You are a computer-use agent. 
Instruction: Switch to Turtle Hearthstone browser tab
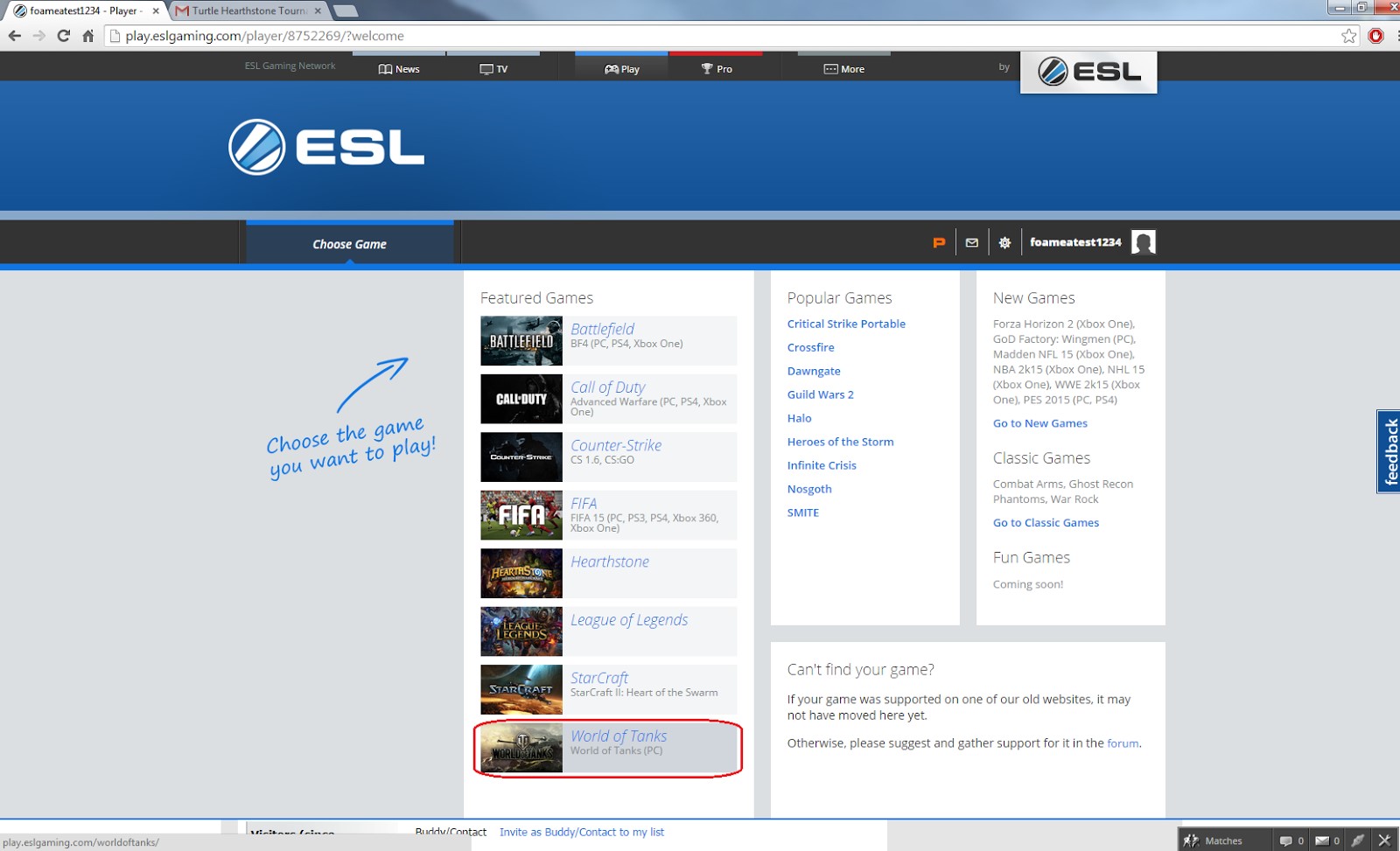[x=248, y=11]
